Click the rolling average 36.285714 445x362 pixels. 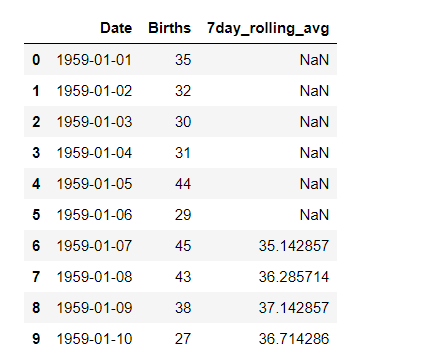[x=294, y=277]
